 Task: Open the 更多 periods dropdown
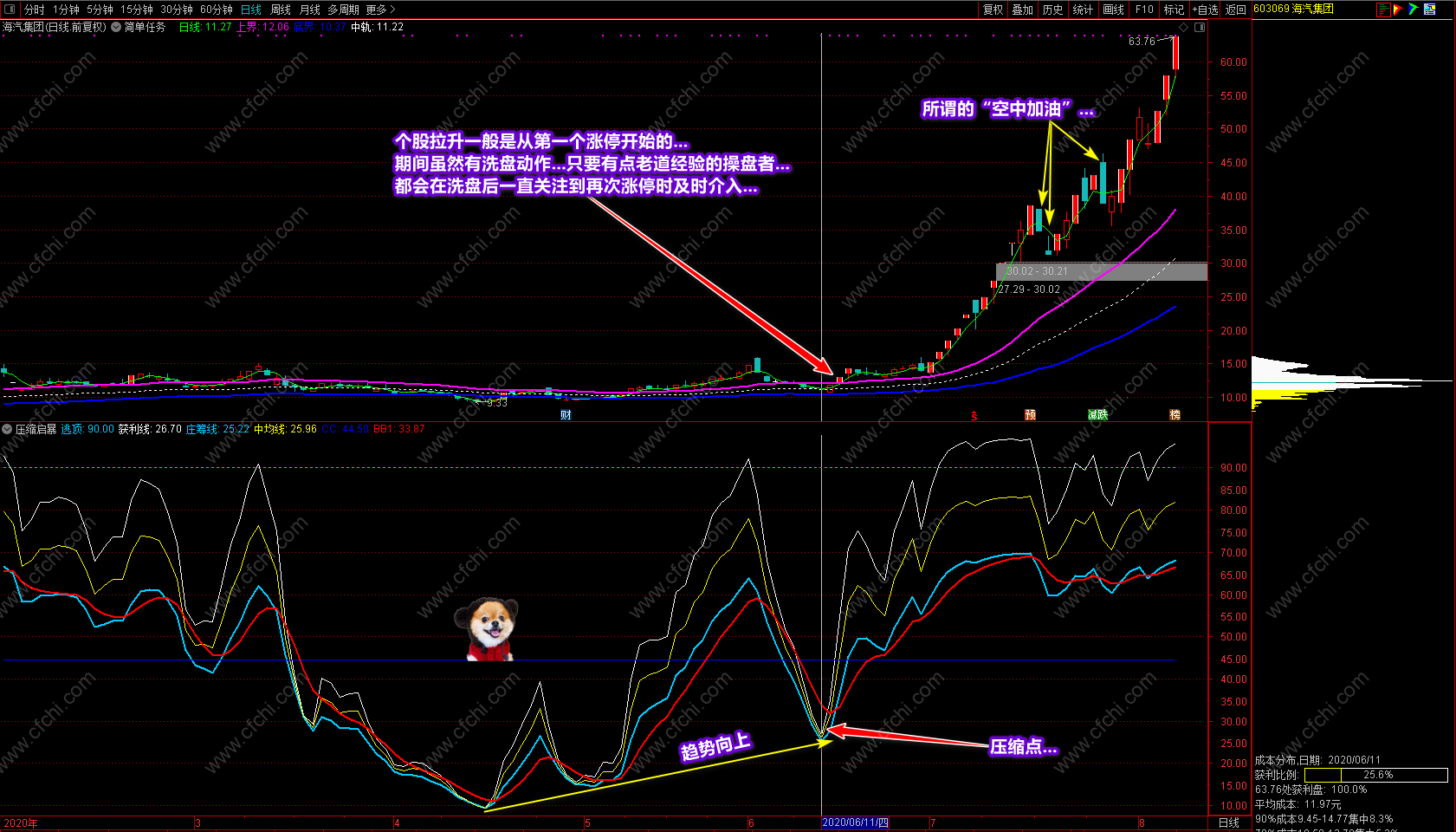click(381, 10)
